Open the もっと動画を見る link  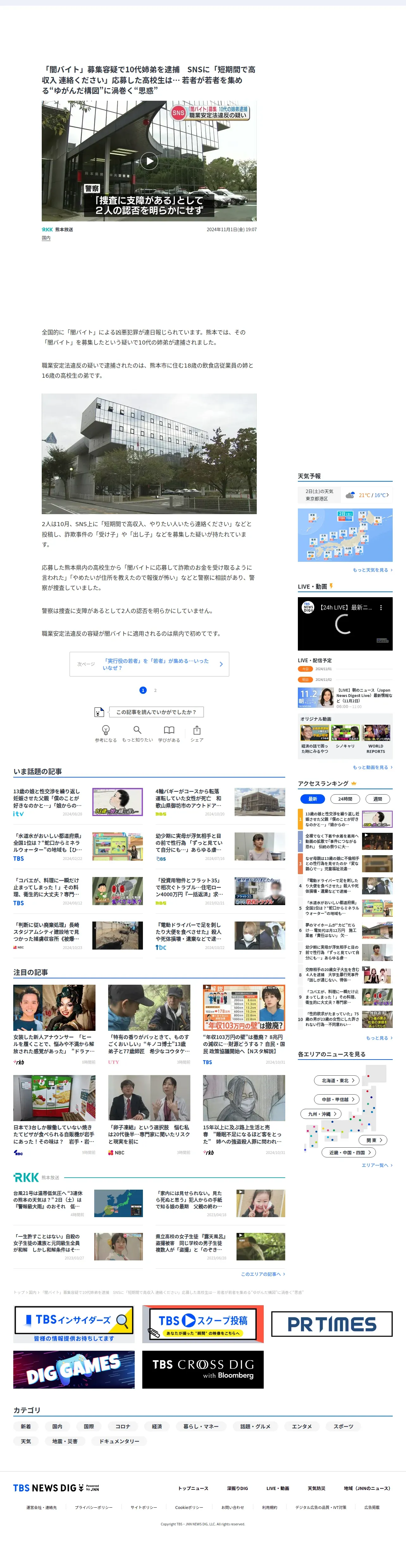pos(372,767)
